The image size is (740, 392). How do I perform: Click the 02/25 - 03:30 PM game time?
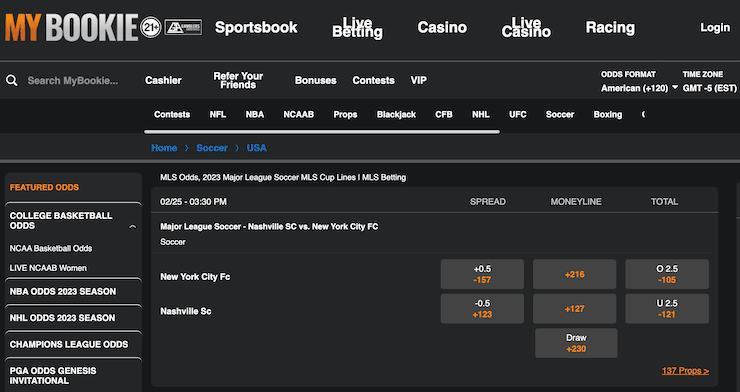click(193, 201)
